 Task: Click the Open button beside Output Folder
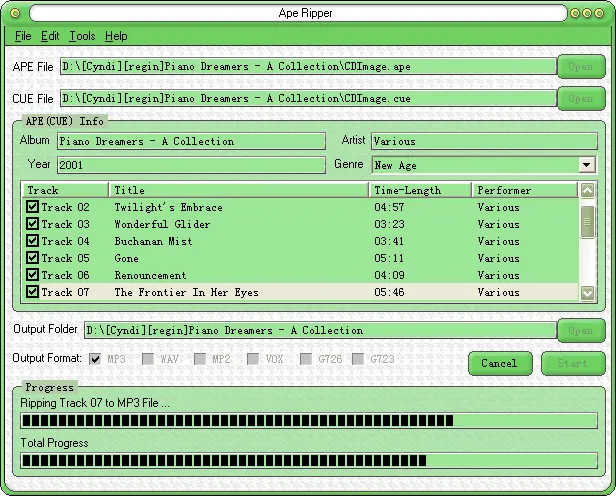tap(580, 330)
